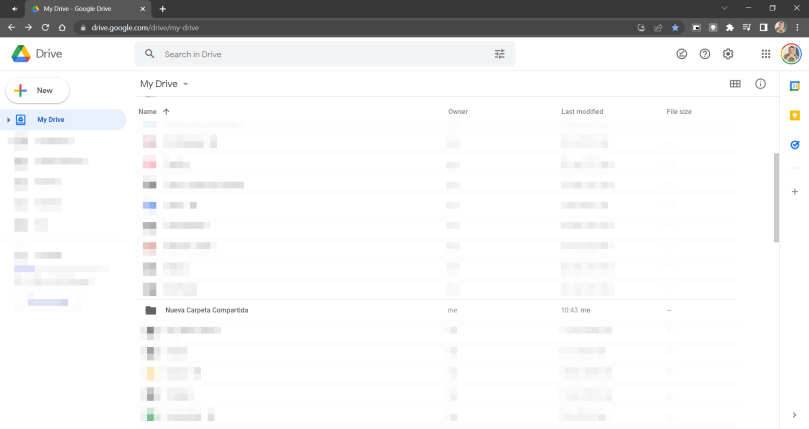809x429 pixels.
Task: Go forward in browser
Action: (x=28, y=27)
